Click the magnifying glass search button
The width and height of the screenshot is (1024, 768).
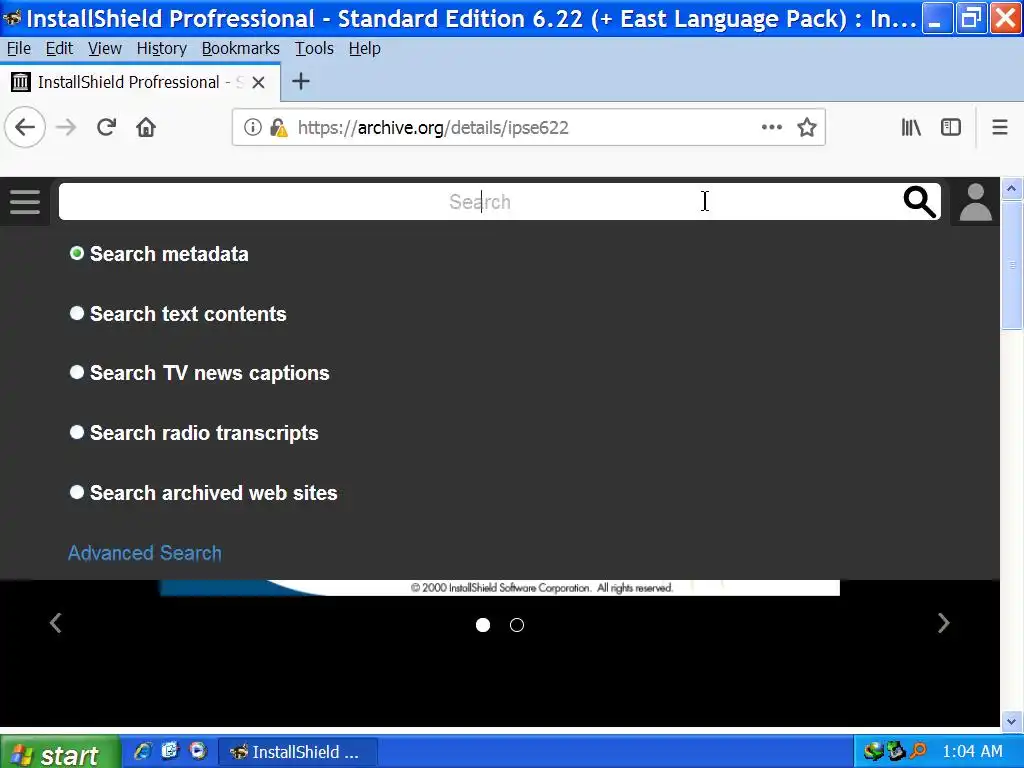(920, 201)
